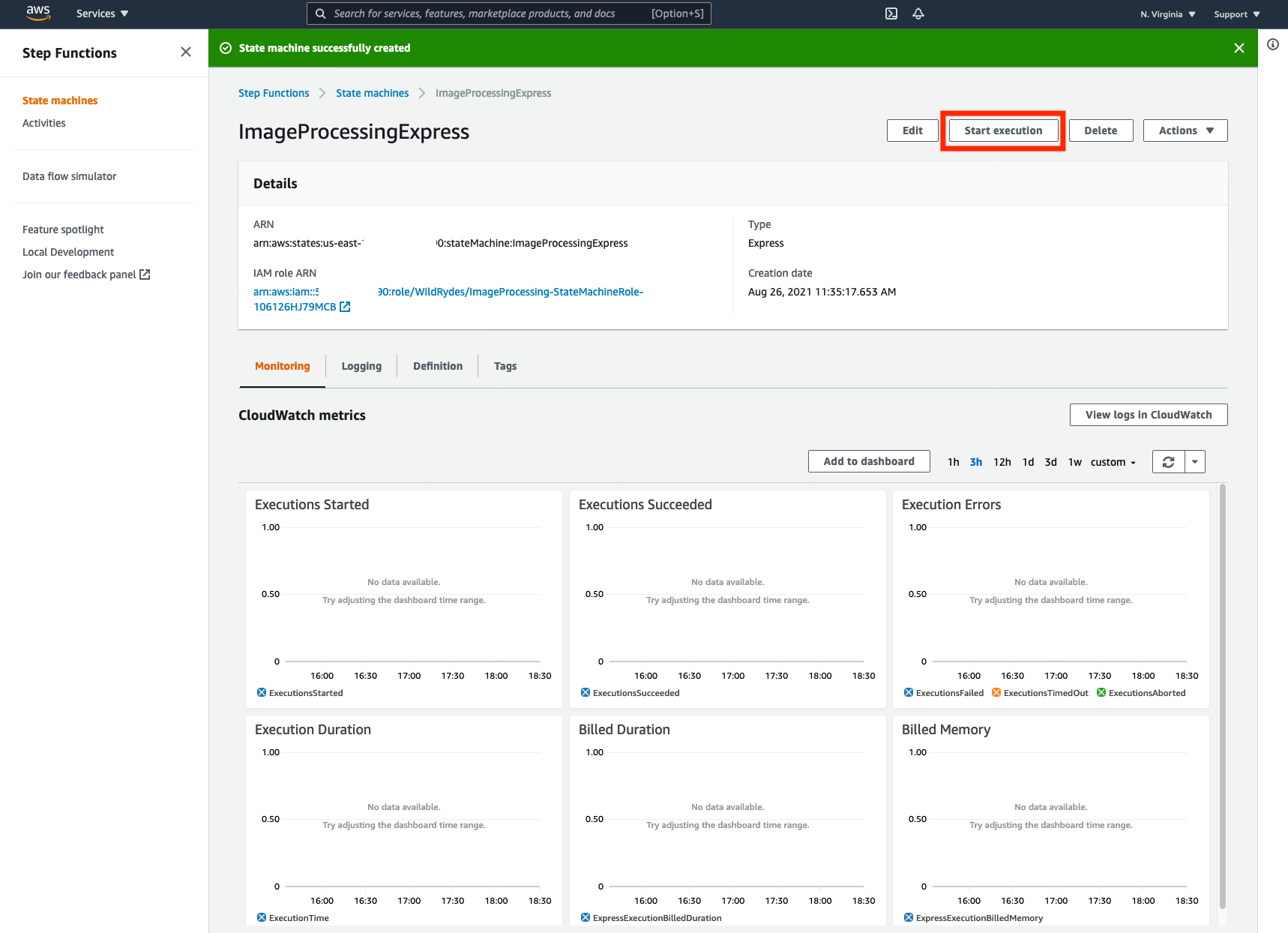The image size is (1288, 933).
Task: Toggle ExecutionTime legend marker
Action: point(262,917)
